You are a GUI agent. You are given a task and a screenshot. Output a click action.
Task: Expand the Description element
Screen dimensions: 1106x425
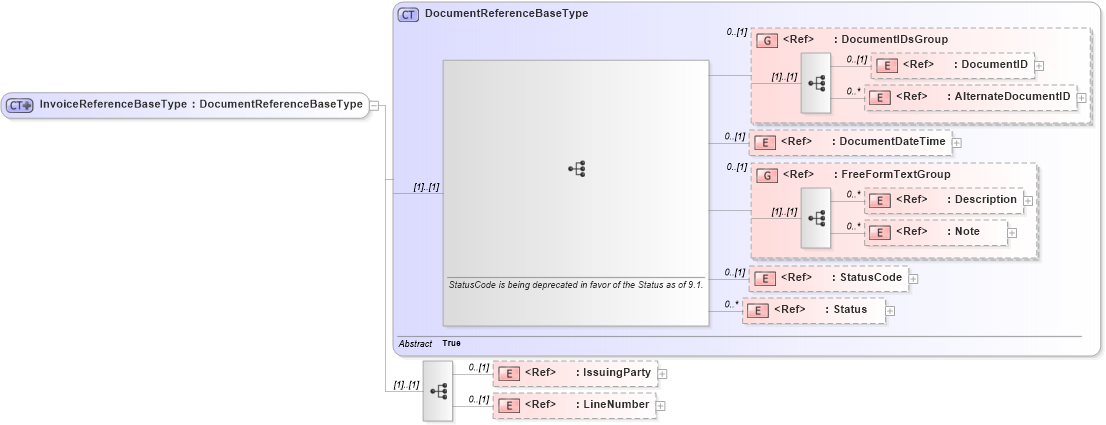coord(1028,201)
